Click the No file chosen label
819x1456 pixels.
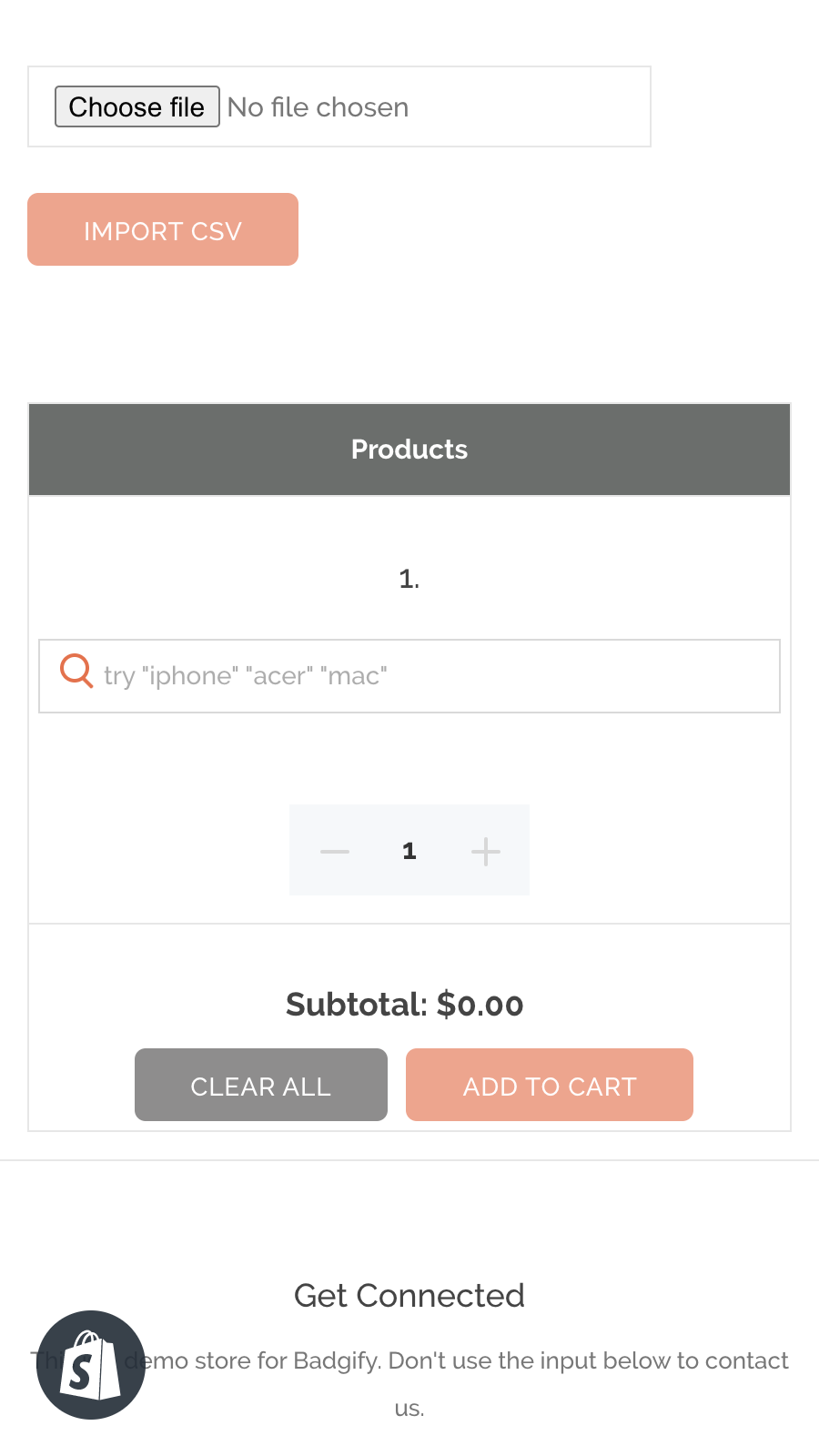317,106
